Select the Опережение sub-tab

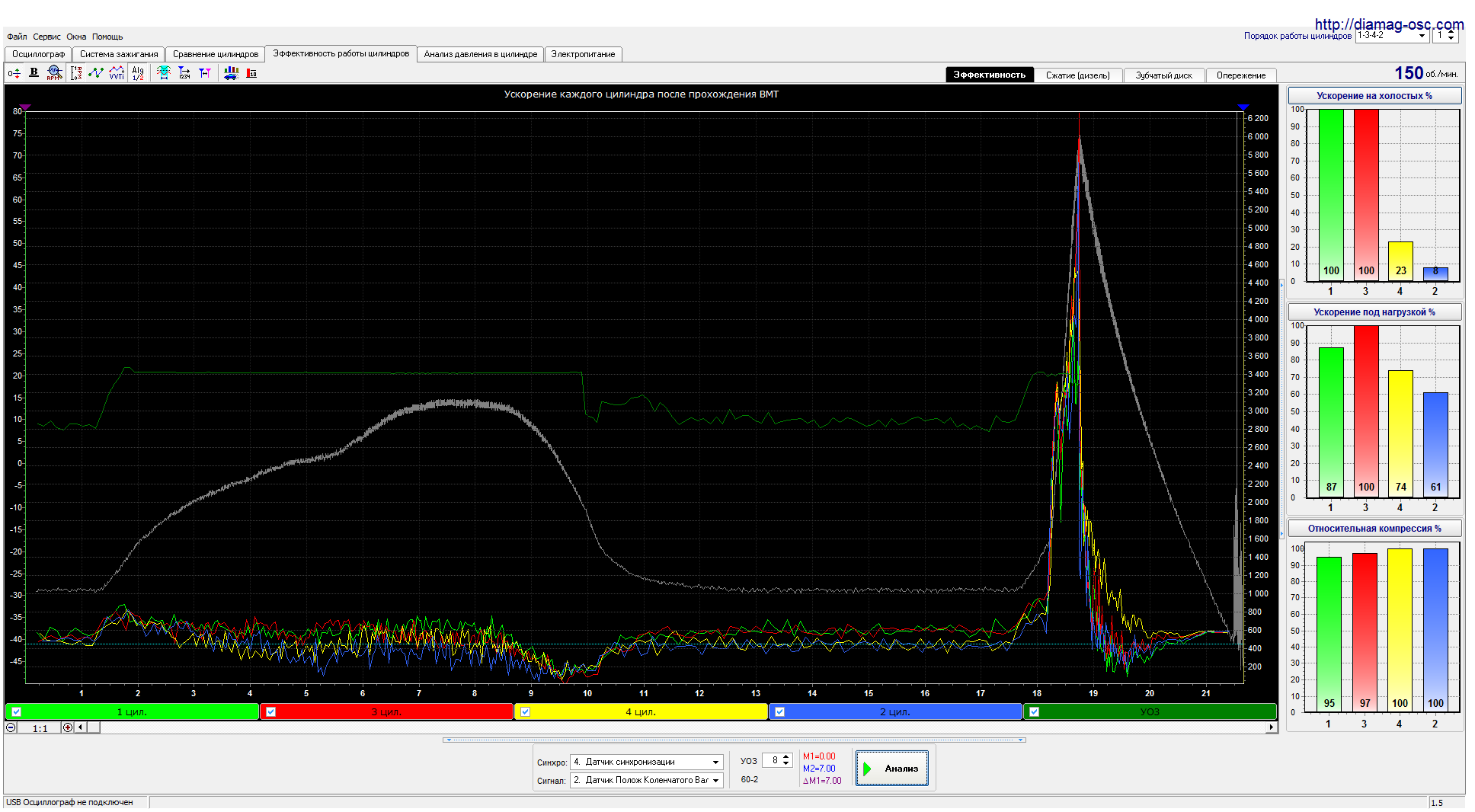tap(1241, 75)
